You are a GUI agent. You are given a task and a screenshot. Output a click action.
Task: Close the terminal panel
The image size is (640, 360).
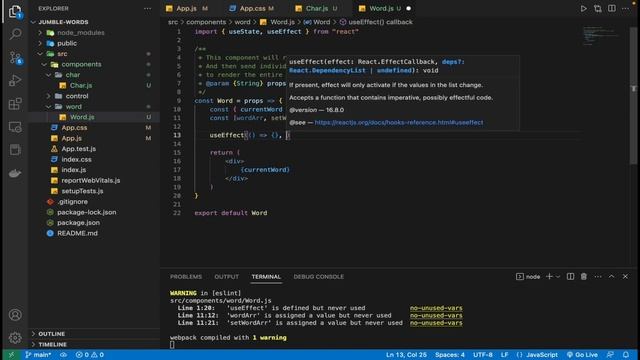tap(625, 276)
